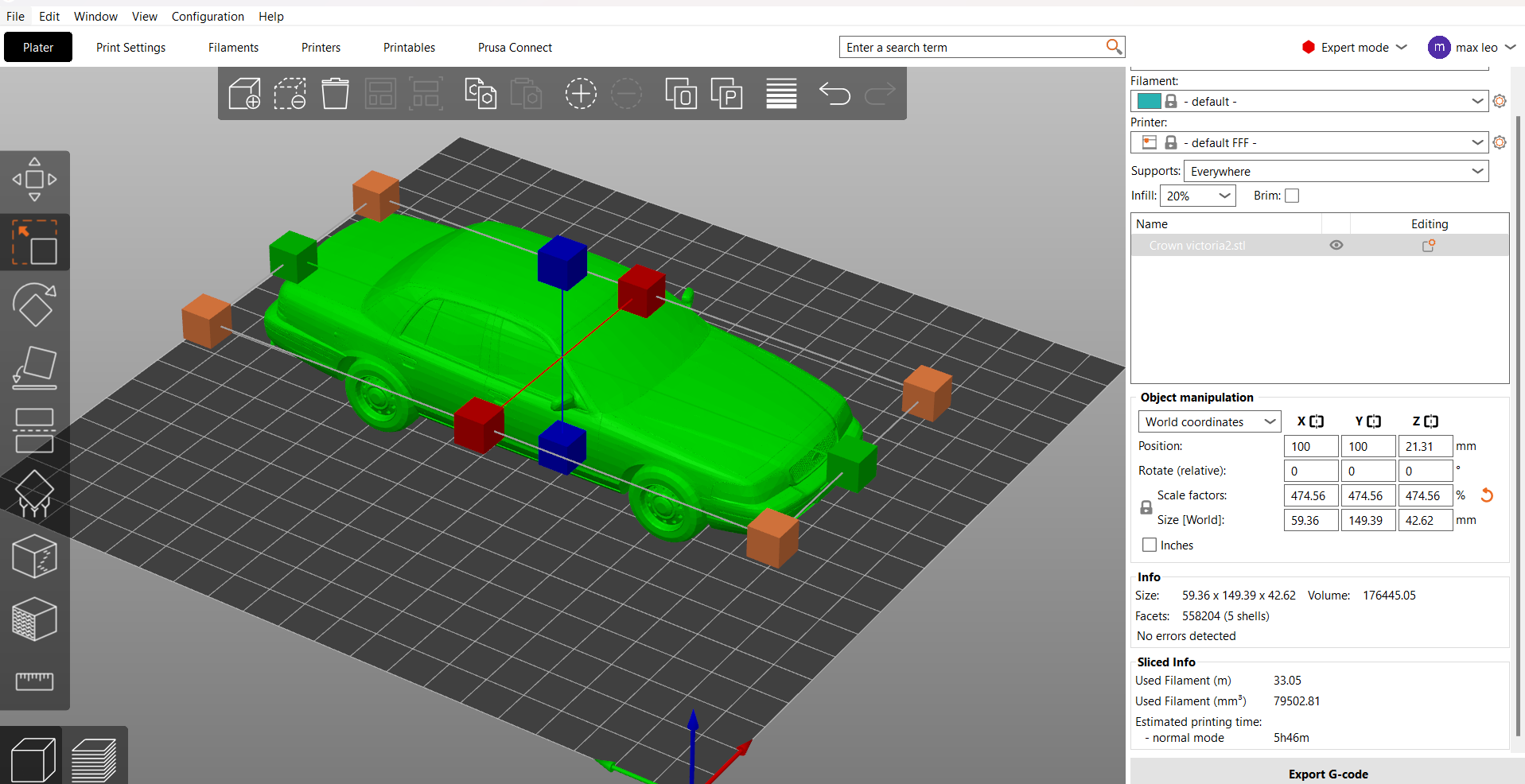The image size is (1525, 784).
Task: Toggle visibility eye of Crown victoria2.stl
Action: point(1336,245)
